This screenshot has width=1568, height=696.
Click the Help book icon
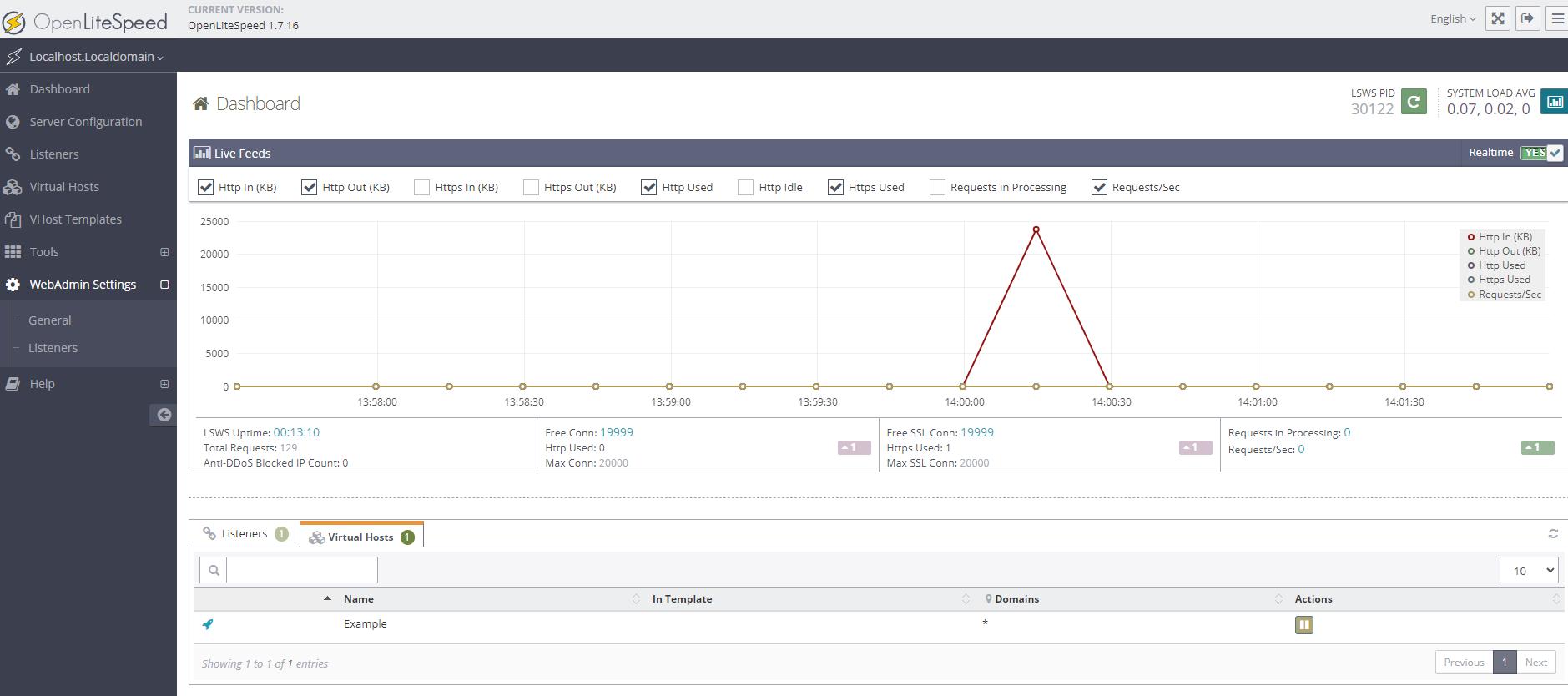point(13,384)
